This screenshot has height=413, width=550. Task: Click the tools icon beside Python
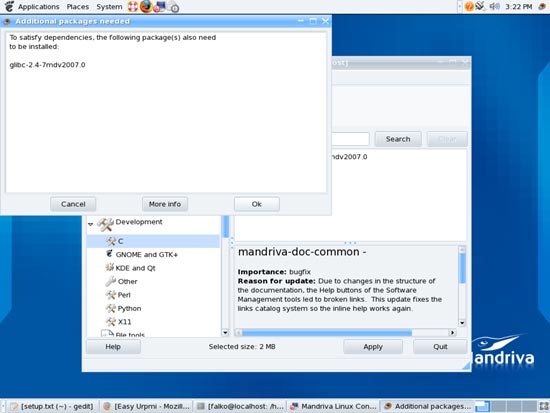[x=110, y=308]
